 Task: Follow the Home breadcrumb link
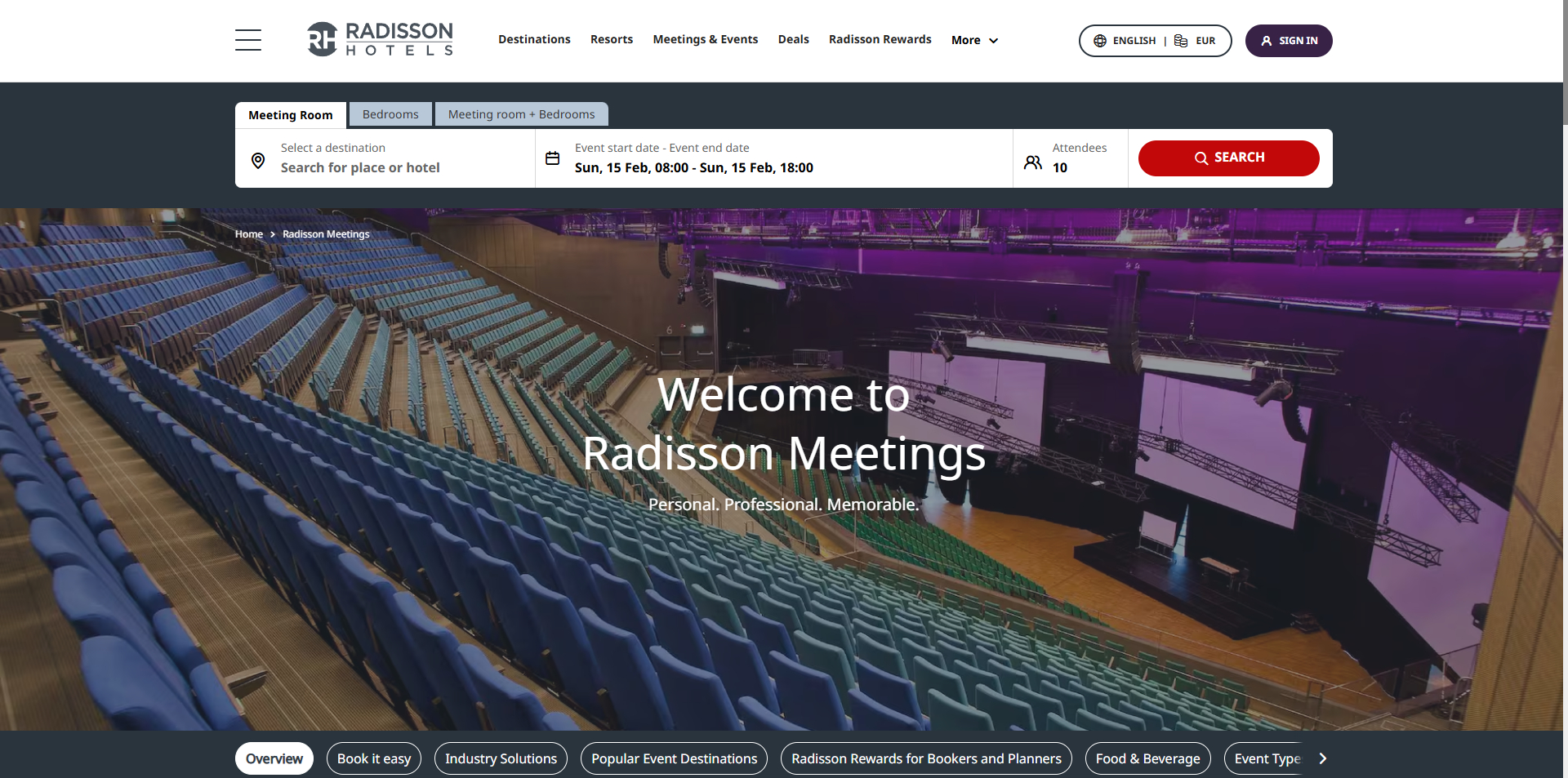[x=249, y=233]
